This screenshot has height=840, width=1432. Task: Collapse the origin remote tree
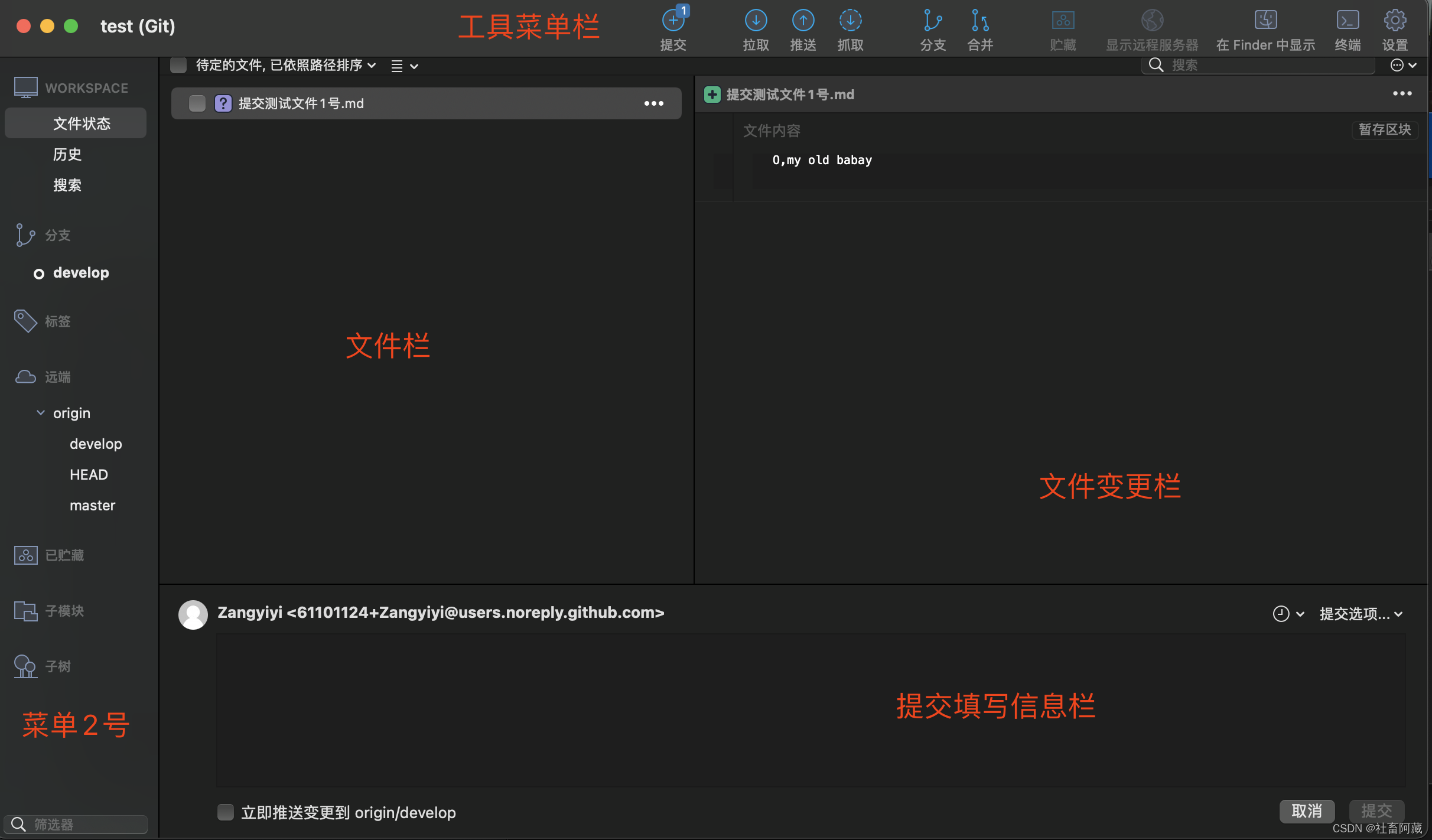pos(41,413)
